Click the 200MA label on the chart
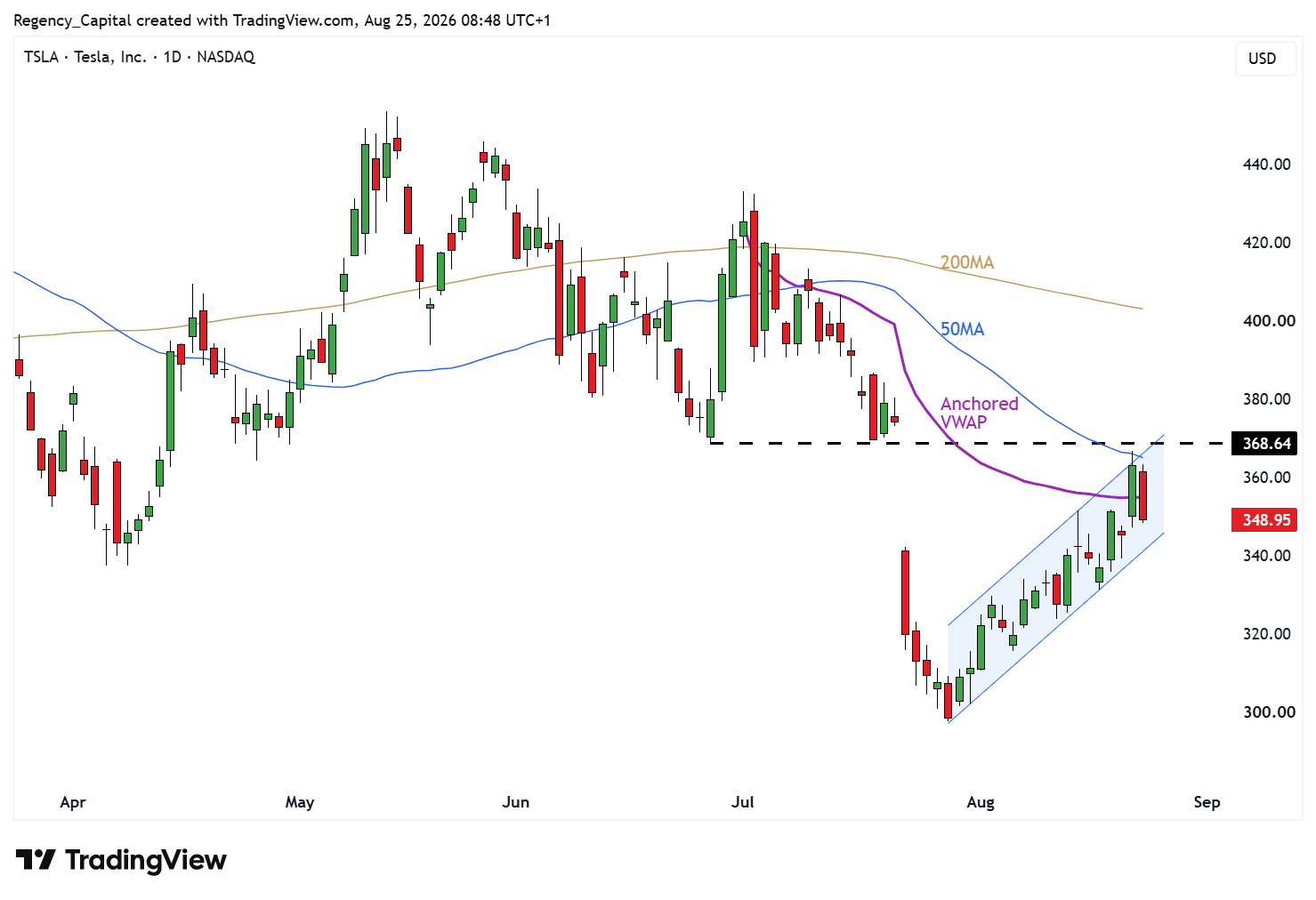Image resolution: width=1316 pixels, height=900 pixels. 967,262
